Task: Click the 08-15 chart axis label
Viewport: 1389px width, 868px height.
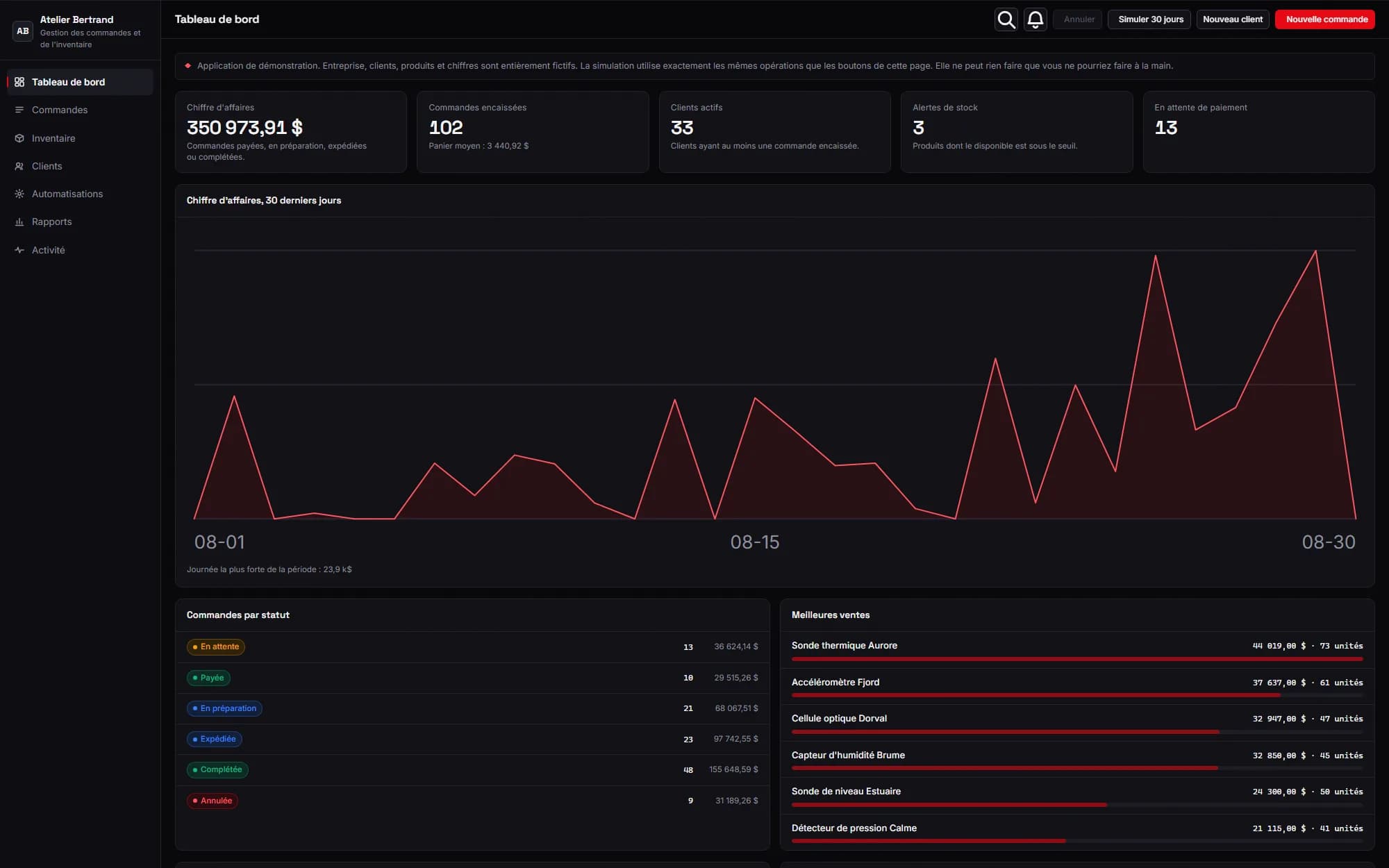Action: [x=755, y=542]
